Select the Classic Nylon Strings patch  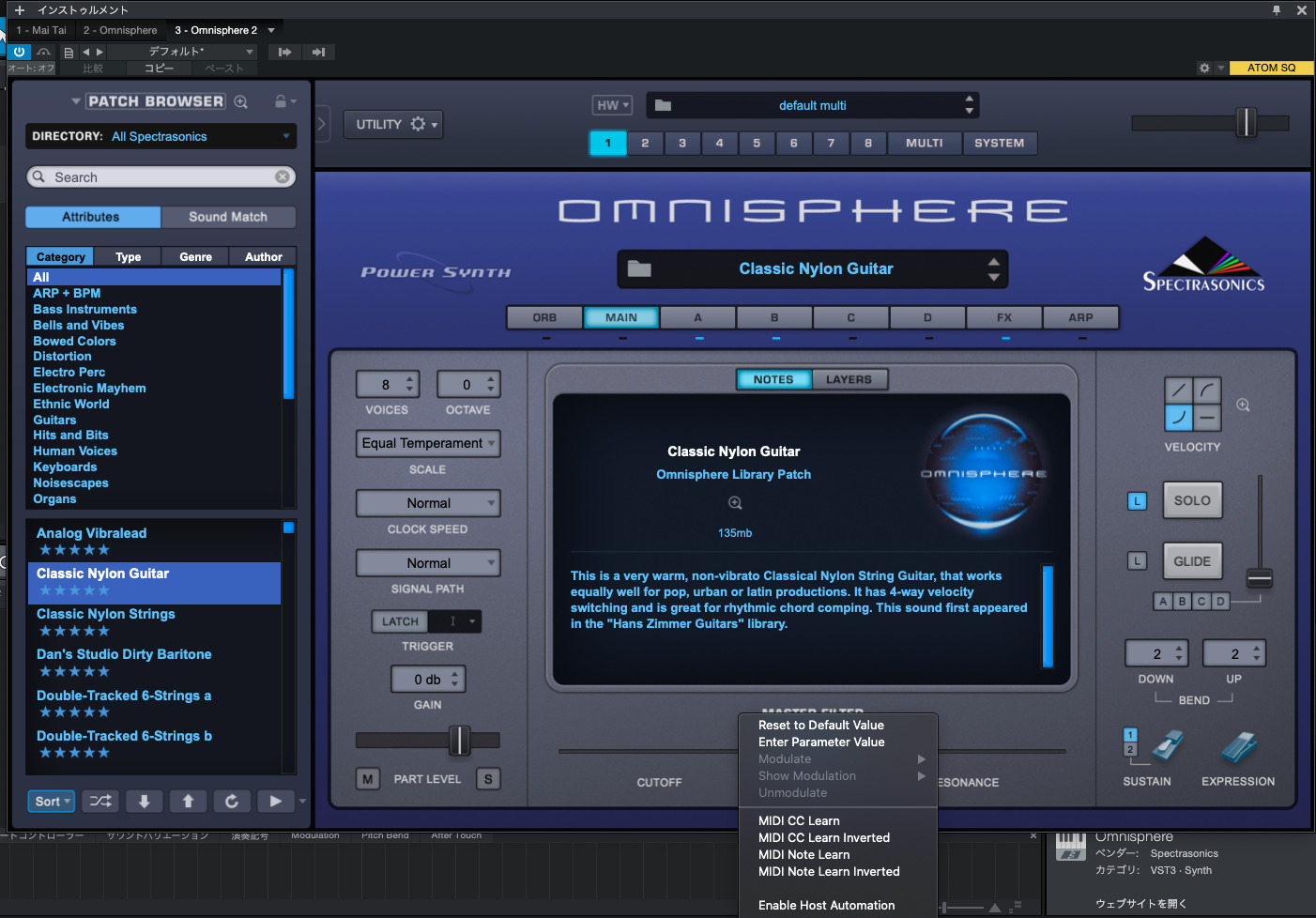pyautogui.click(x=106, y=614)
